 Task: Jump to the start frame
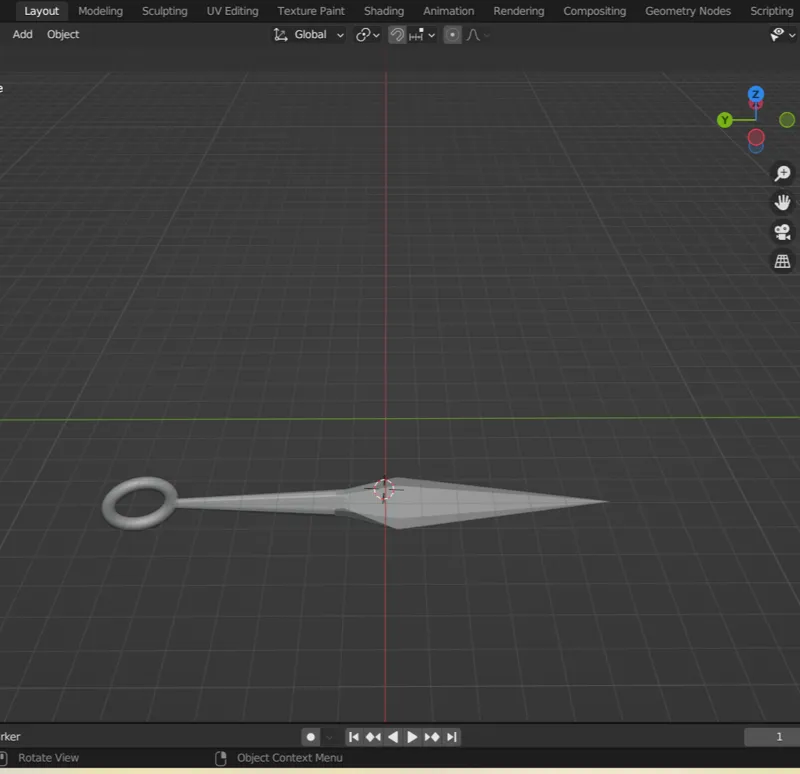coord(353,737)
